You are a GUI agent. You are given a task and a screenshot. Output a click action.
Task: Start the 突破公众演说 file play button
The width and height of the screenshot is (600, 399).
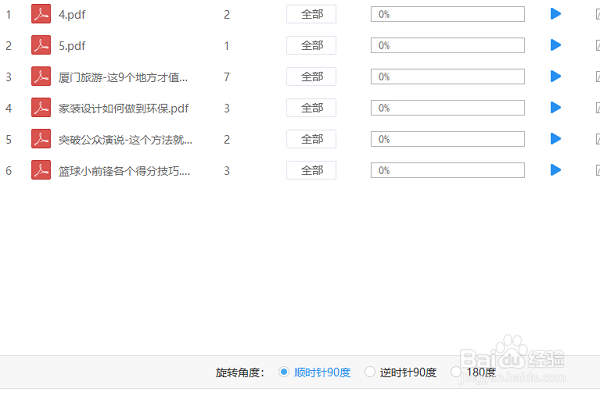[556, 139]
